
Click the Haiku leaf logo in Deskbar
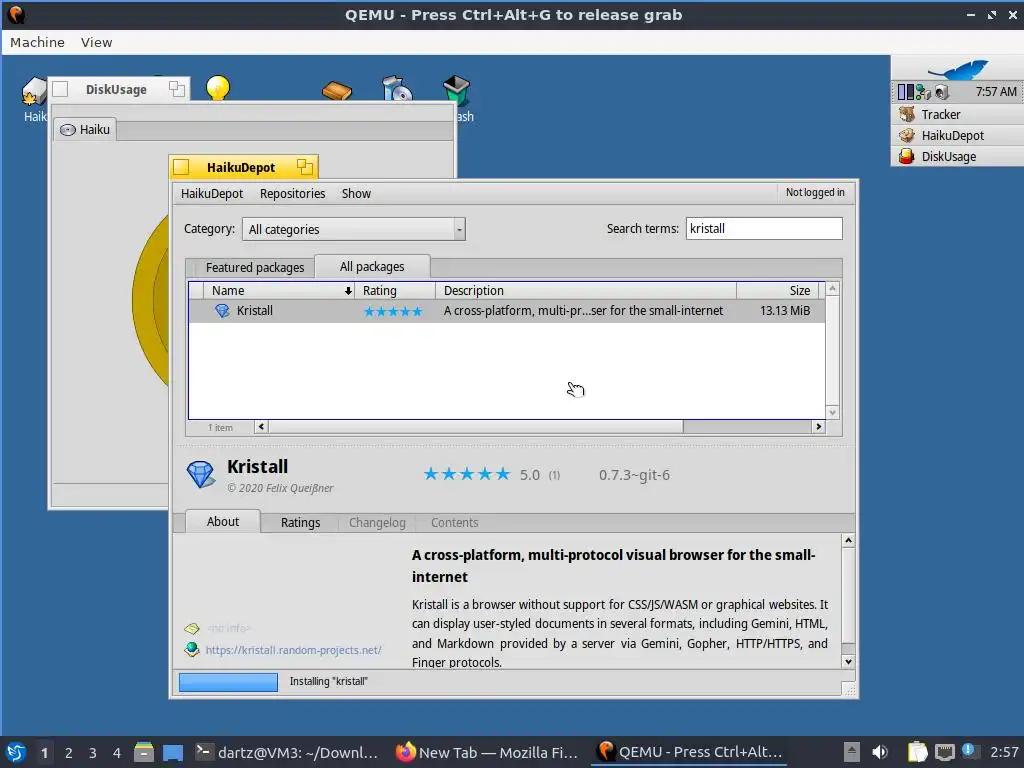coord(959,69)
